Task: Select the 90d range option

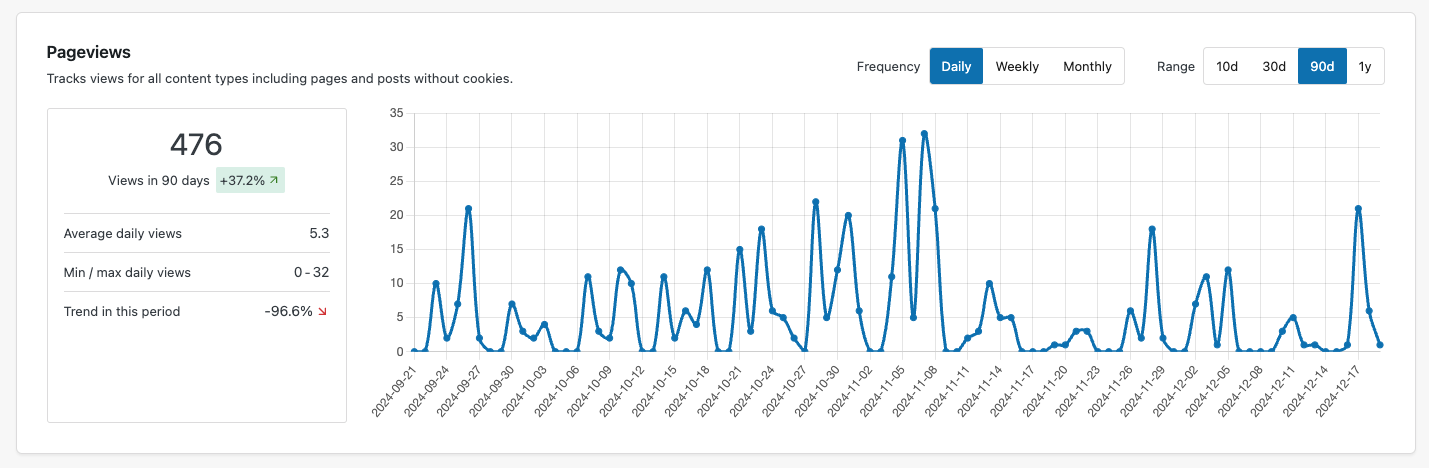Action: click(1322, 66)
